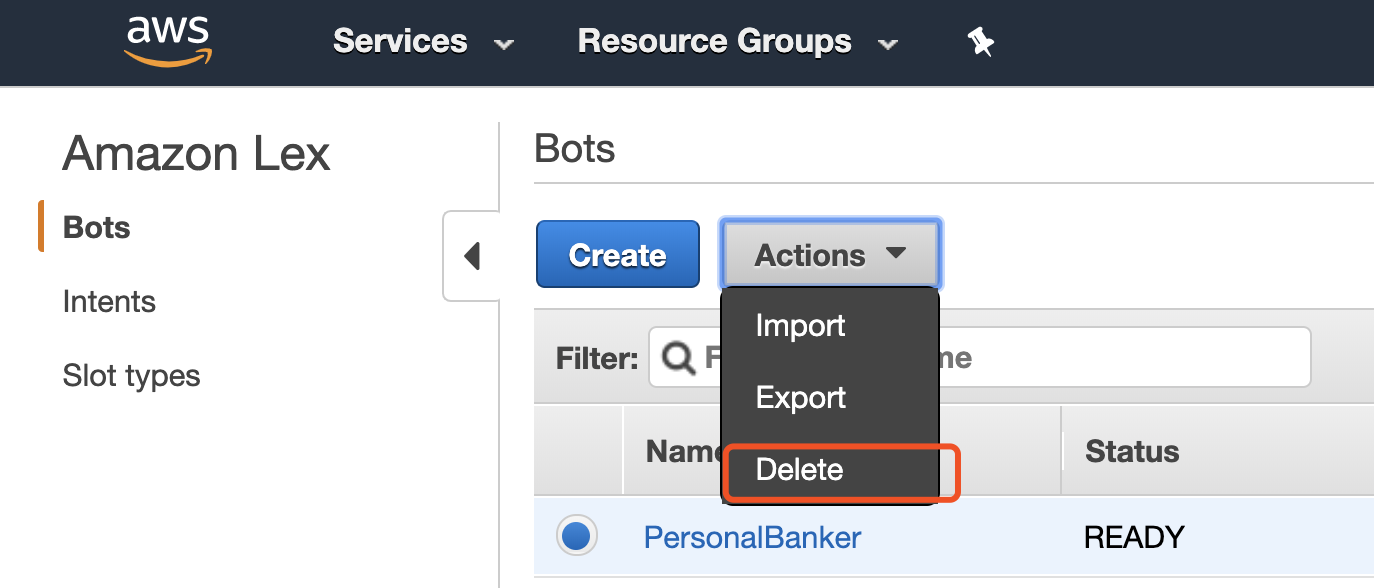Collapse the sidebar with the arrow handle
Screen dimensions: 1374x588
pos(472,256)
